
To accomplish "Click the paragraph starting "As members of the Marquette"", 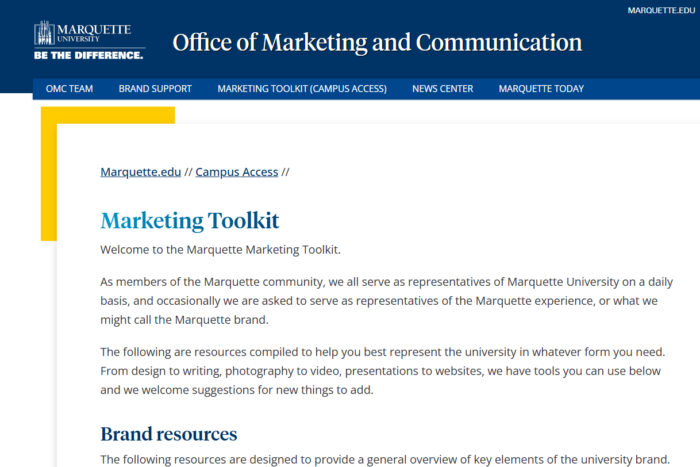I will 386,301.
